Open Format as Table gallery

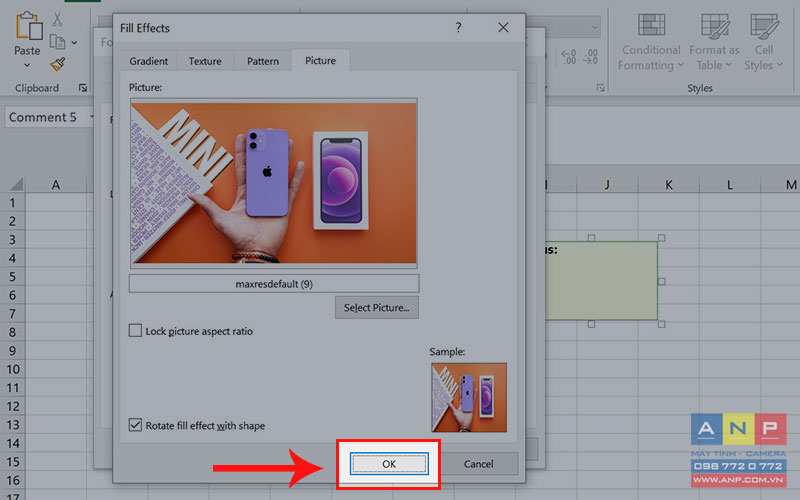(x=714, y=42)
